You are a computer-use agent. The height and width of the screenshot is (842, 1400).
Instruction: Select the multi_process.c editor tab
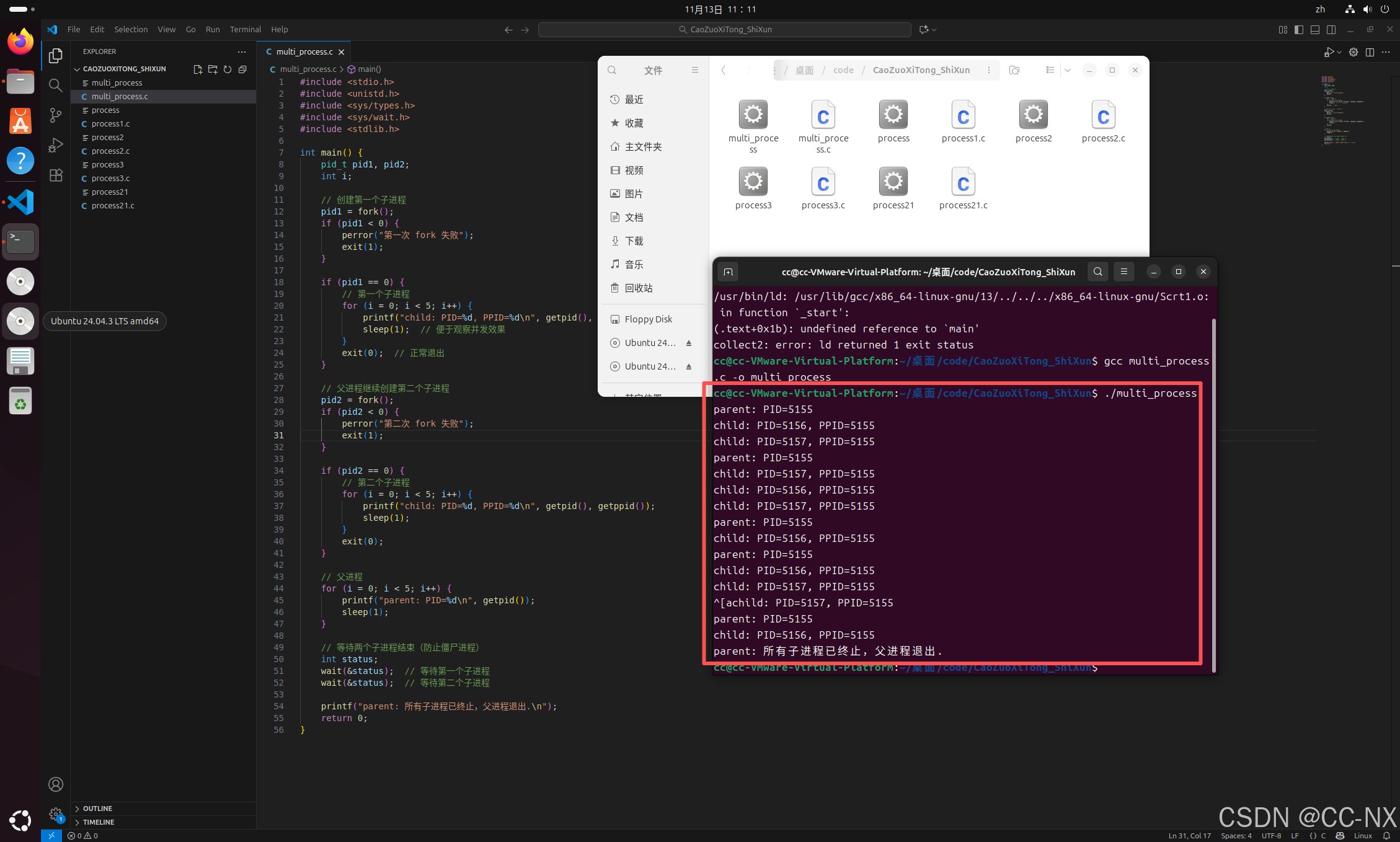[x=304, y=51]
